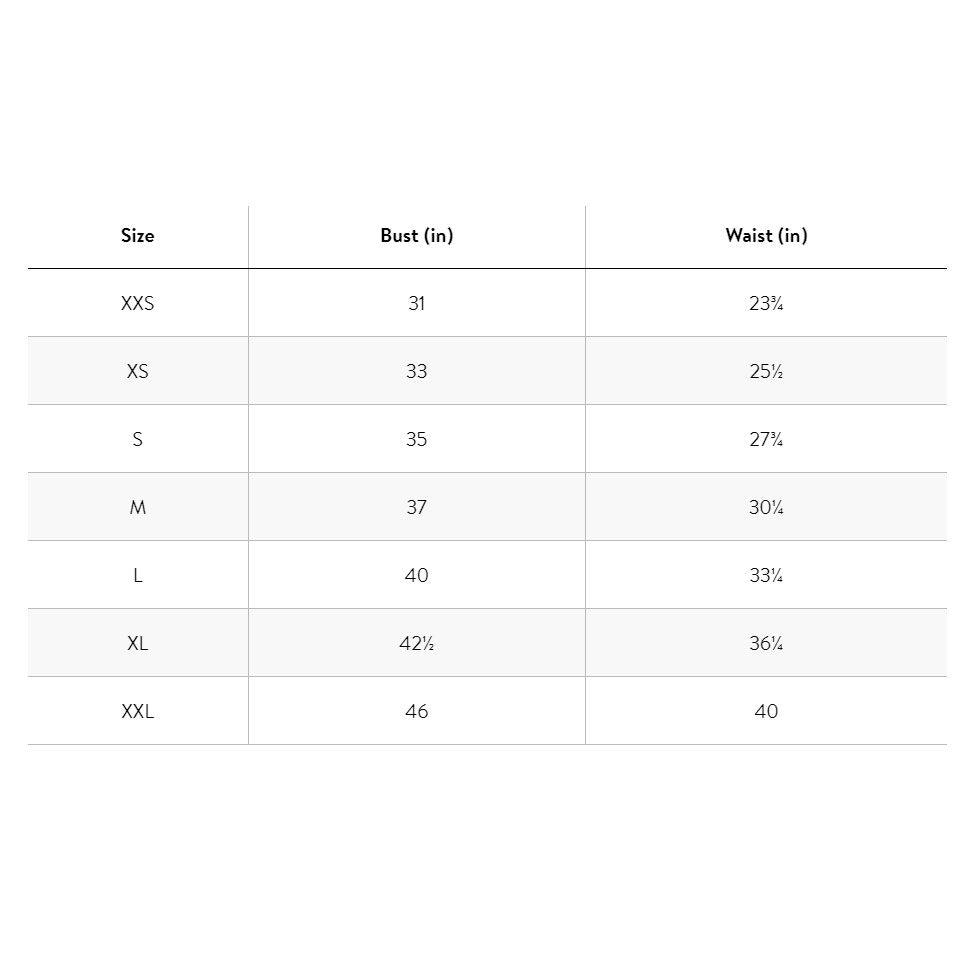Click the Waist (in) column header
955x955 pixels.
(766, 236)
